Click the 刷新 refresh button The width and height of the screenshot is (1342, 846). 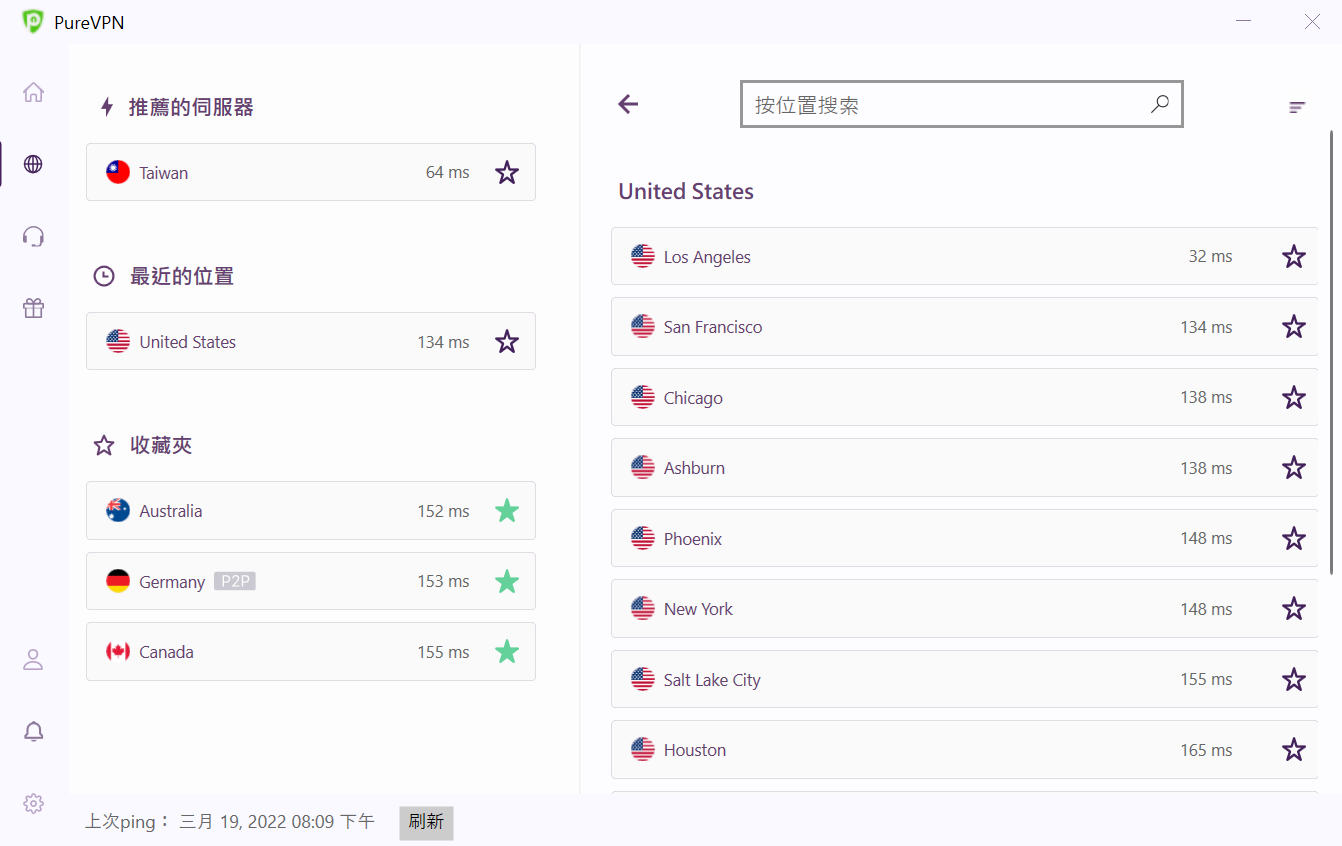click(x=426, y=822)
